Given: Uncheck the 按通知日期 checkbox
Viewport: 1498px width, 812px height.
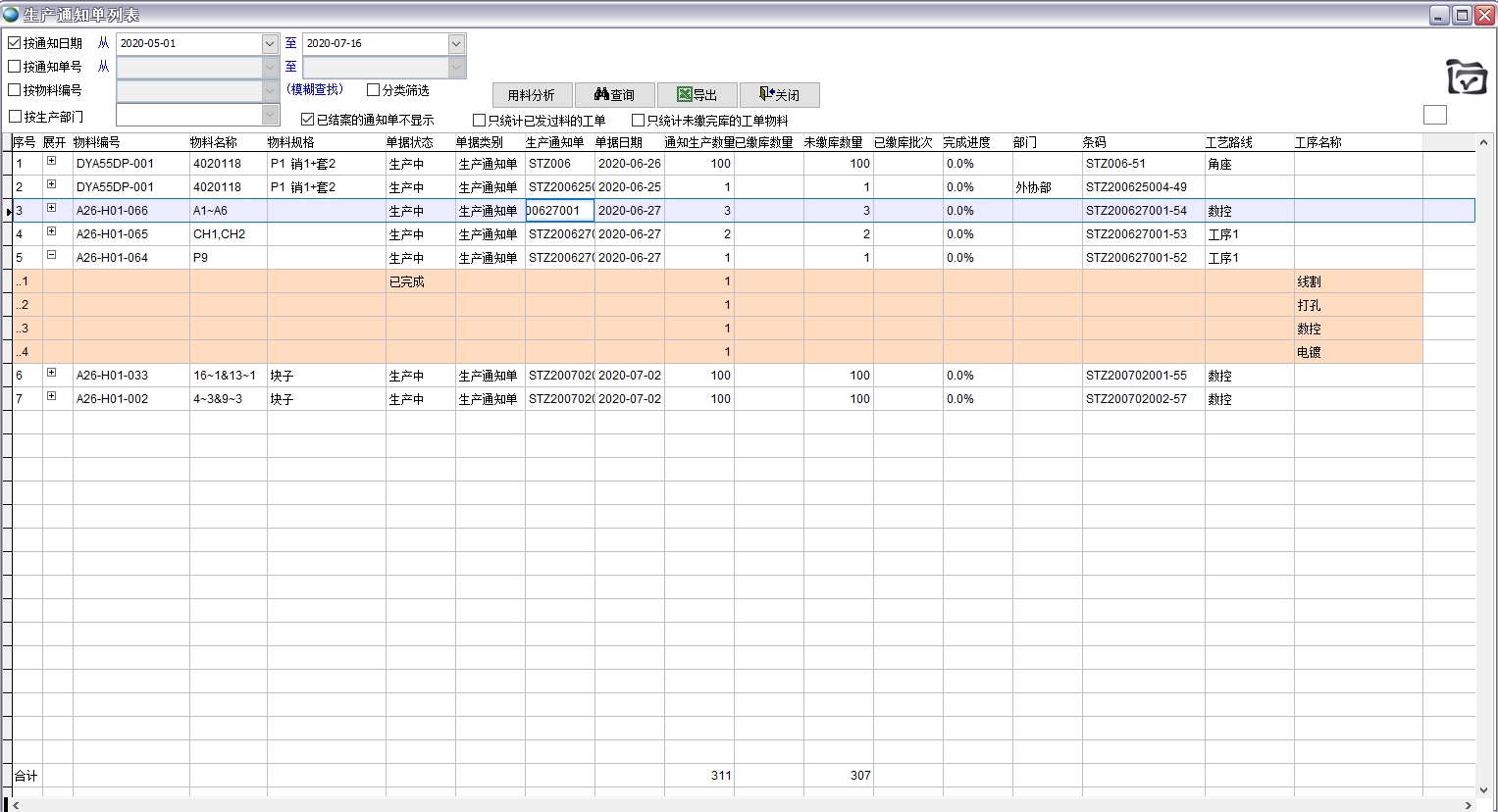Looking at the screenshot, I should [x=15, y=43].
